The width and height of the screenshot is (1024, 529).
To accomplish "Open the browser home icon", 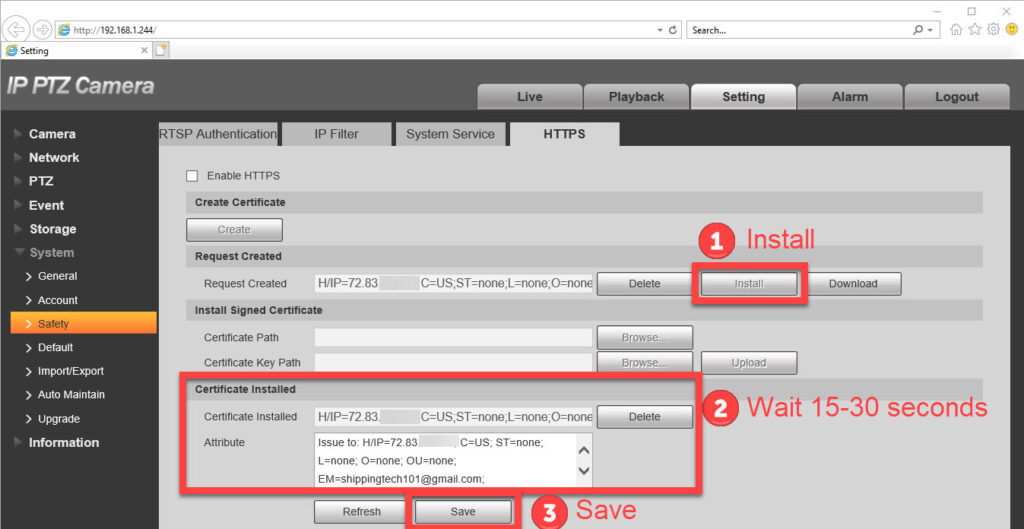I will coord(957,30).
